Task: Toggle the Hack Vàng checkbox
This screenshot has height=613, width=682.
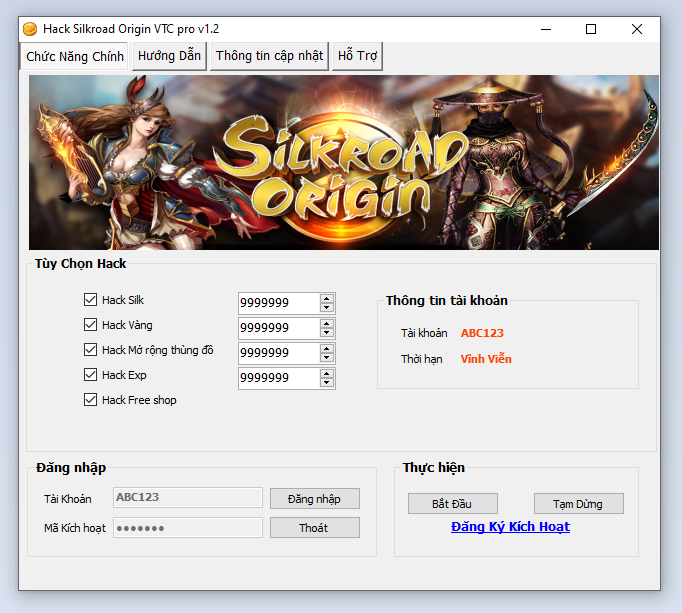Action: click(91, 325)
